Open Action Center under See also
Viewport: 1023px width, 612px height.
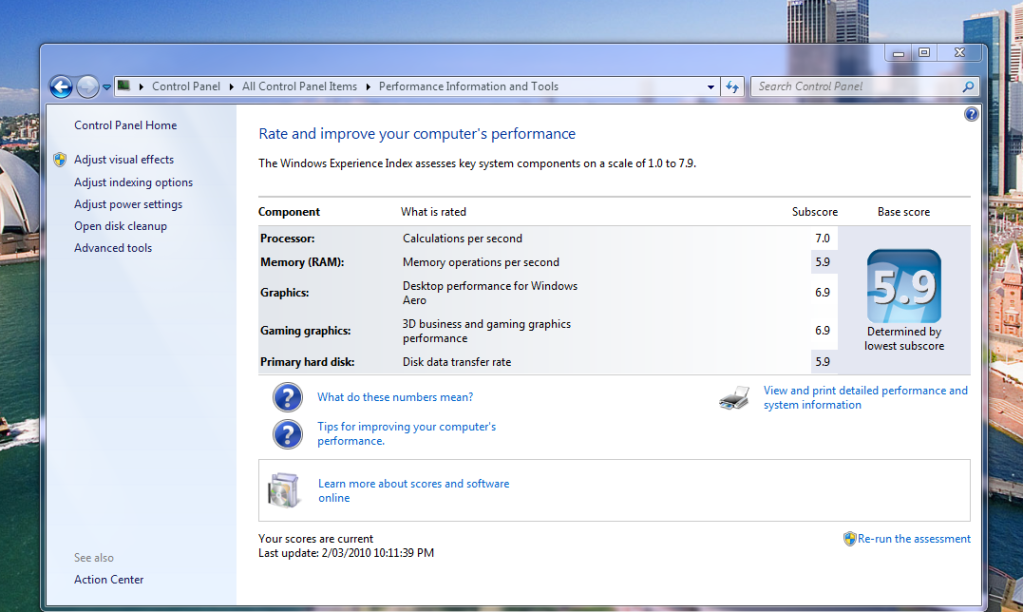pos(108,579)
